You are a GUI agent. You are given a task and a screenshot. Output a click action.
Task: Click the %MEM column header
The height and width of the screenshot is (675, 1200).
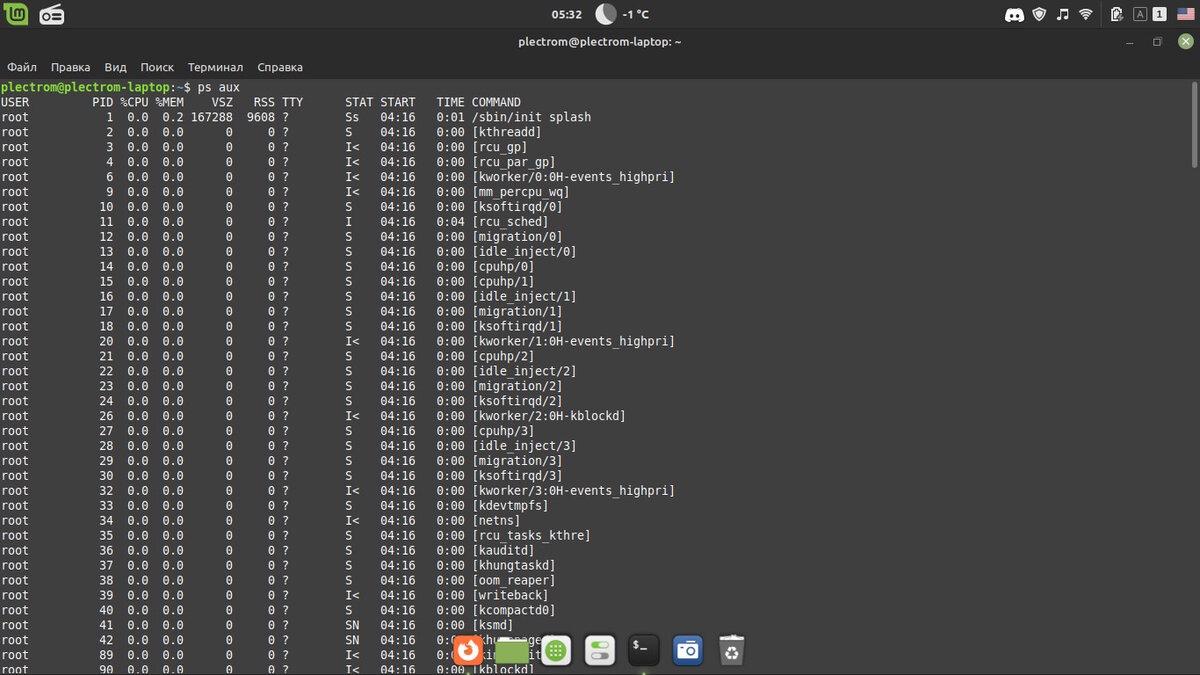pyautogui.click(x=169, y=102)
